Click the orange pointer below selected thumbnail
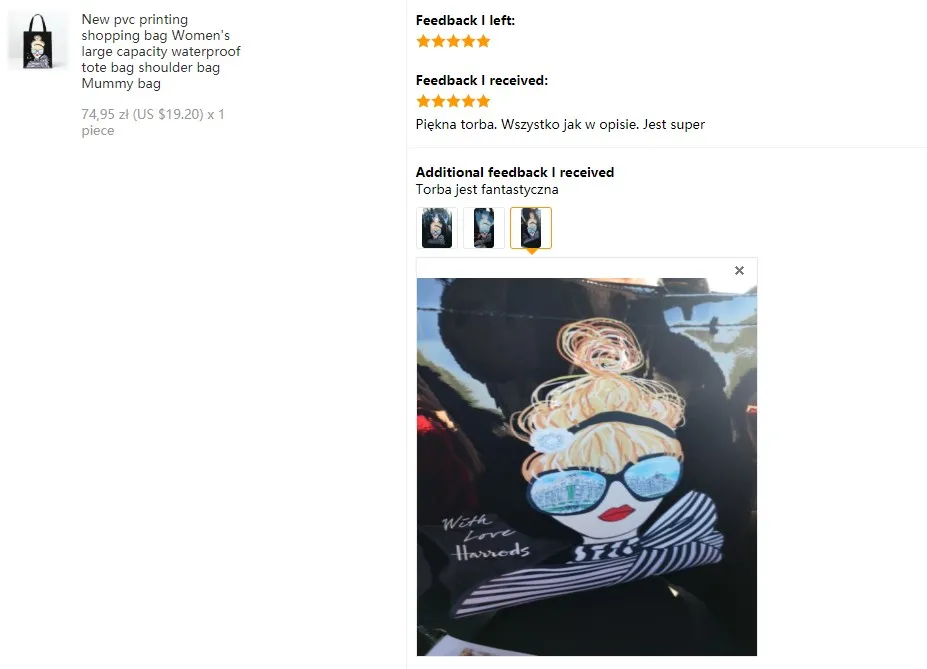Screen dimensions: 927x669 (531, 252)
